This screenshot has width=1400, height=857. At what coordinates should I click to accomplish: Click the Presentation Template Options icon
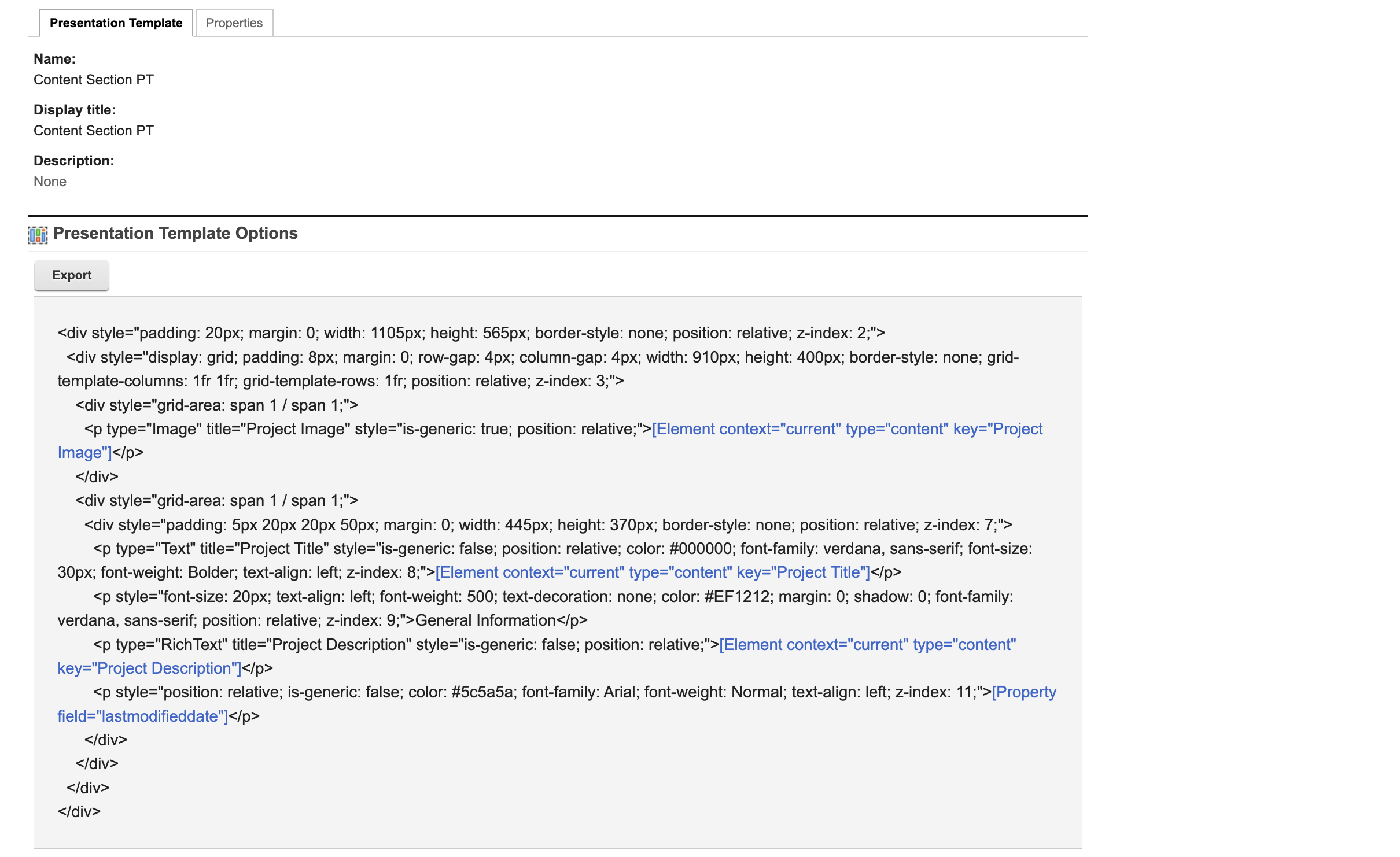point(38,234)
